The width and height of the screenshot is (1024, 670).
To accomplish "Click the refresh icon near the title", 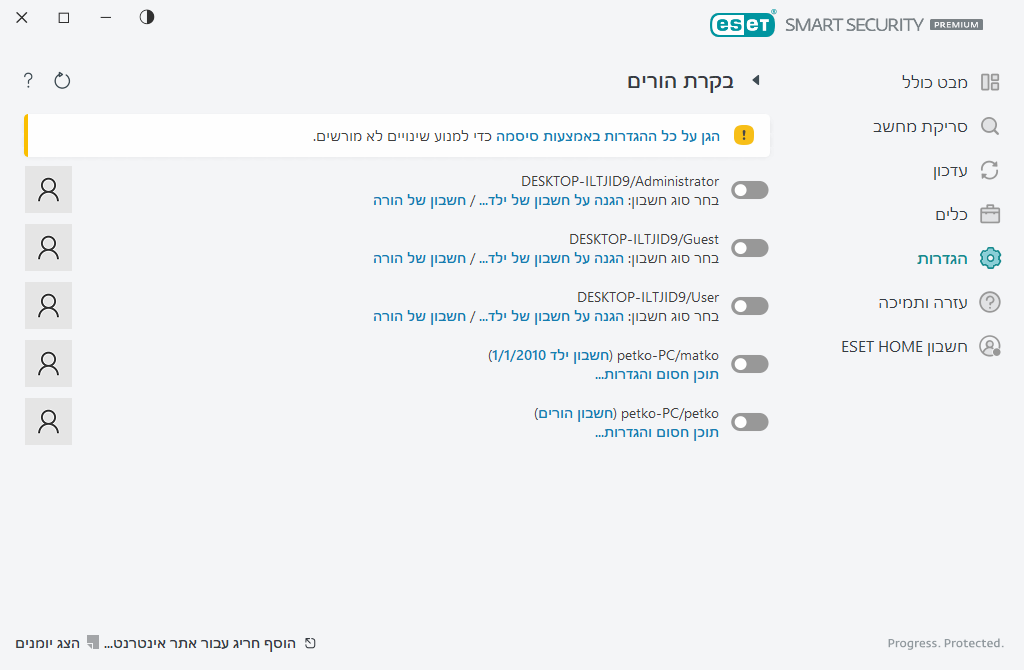I will coord(62,80).
